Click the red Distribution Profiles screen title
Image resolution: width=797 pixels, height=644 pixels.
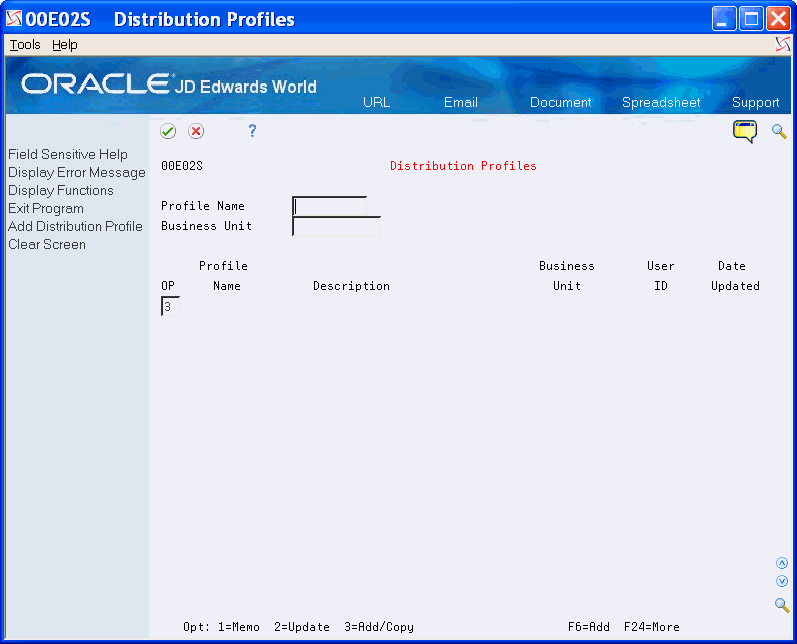coord(463,166)
